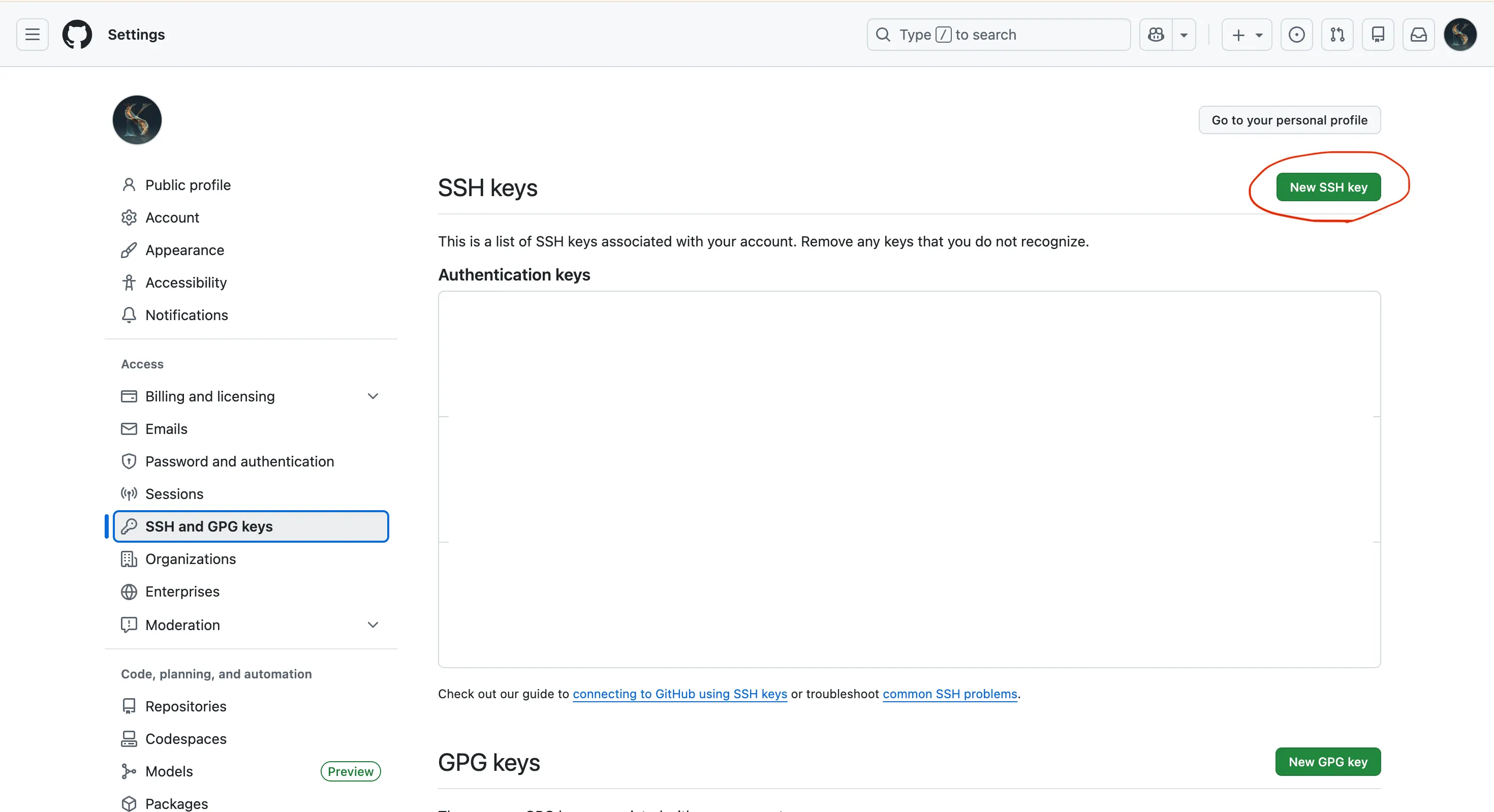Click the Preview badge next to Models

350,771
